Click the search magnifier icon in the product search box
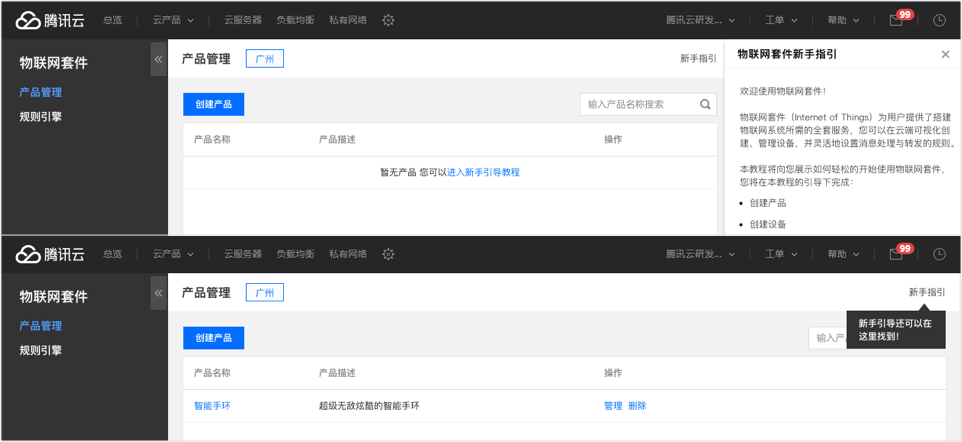 (x=706, y=104)
